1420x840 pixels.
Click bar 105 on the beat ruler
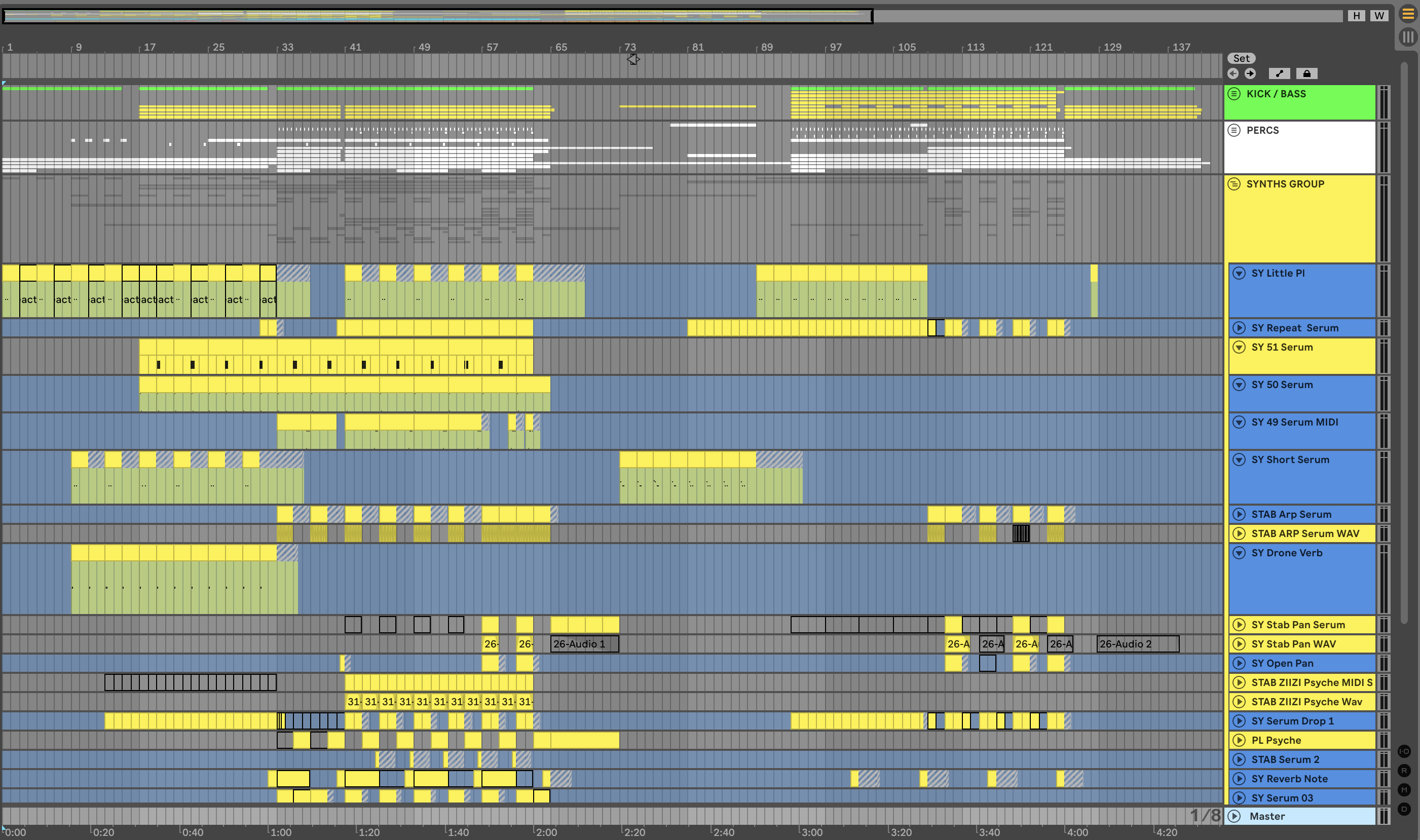tap(907, 47)
